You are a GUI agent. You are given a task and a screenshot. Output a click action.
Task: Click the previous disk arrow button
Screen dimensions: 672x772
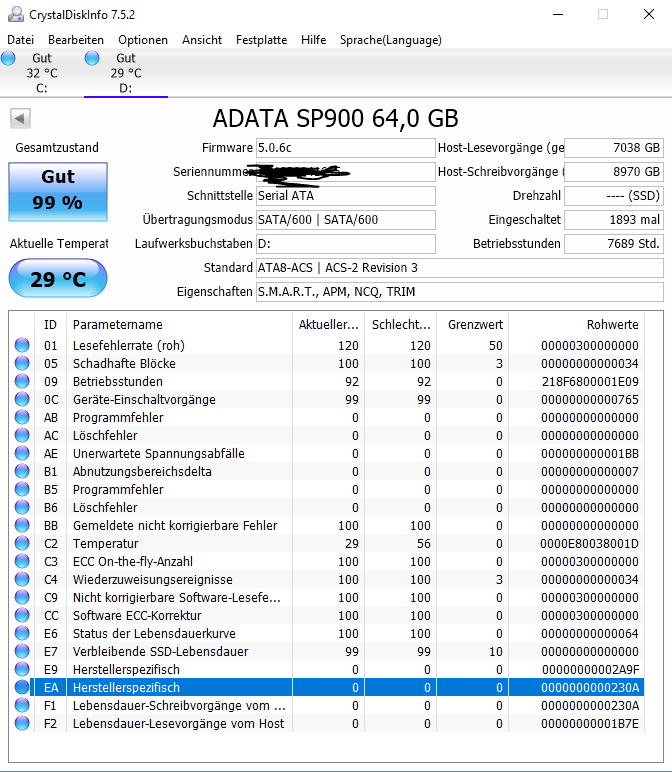coord(20,118)
